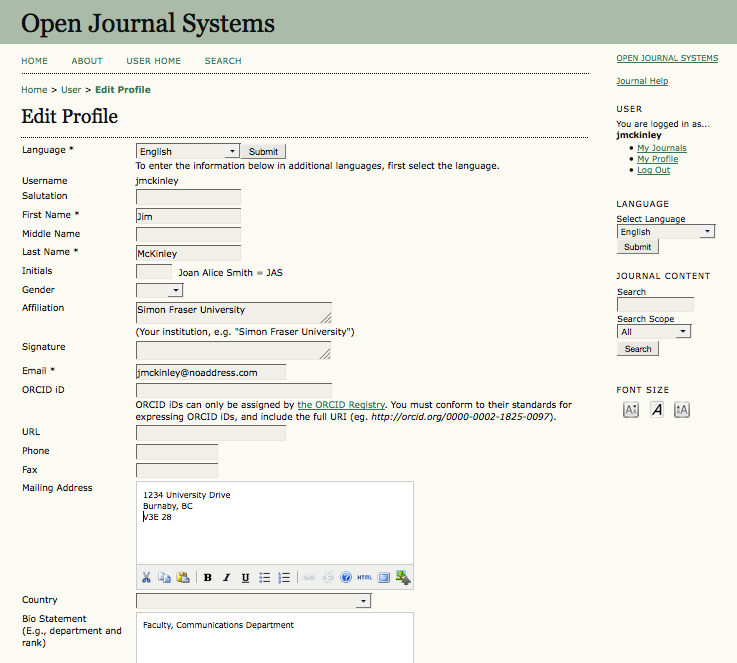Open the Country dropdown
The height and width of the screenshot is (663, 737).
point(253,601)
